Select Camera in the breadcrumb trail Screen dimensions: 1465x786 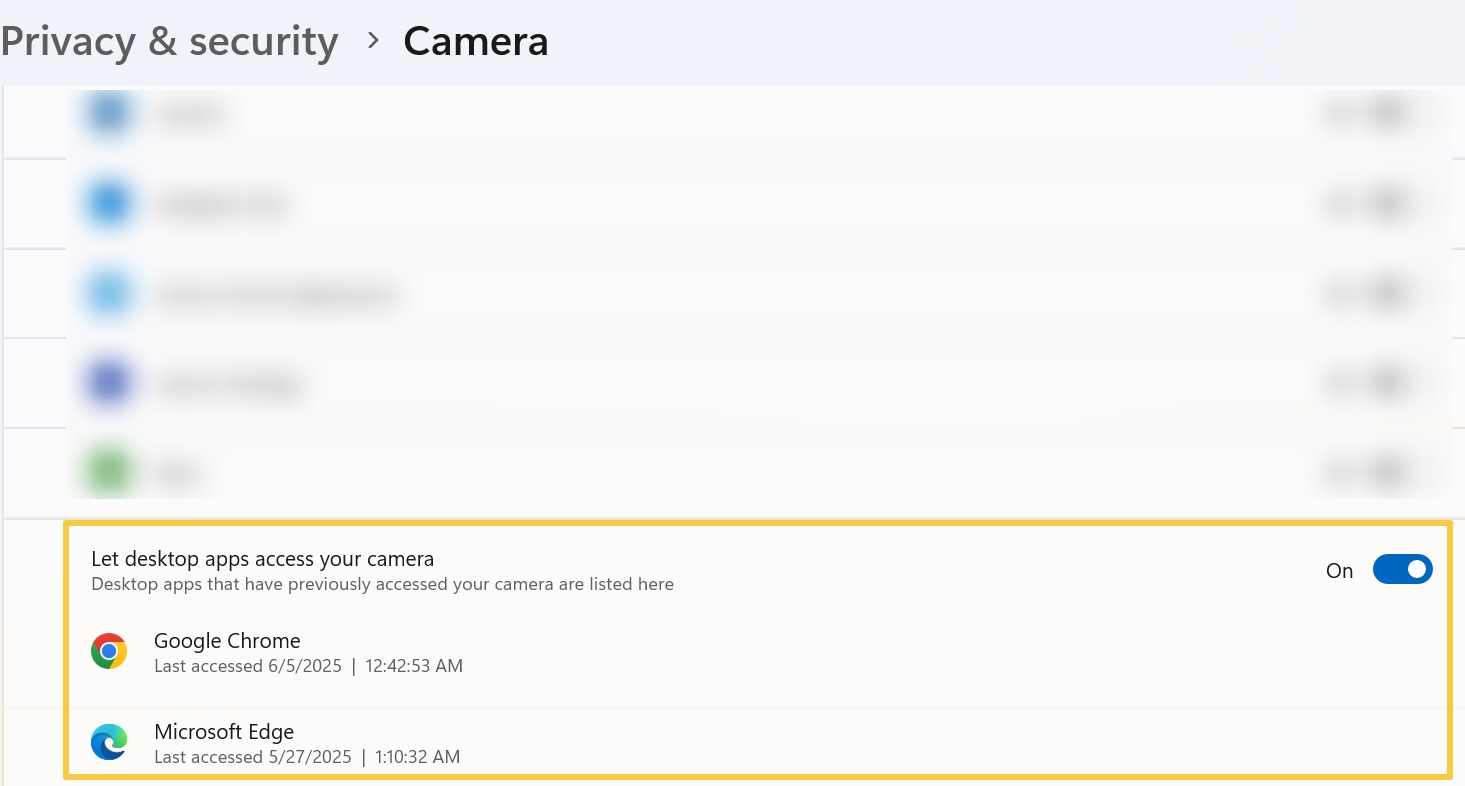point(476,40)
